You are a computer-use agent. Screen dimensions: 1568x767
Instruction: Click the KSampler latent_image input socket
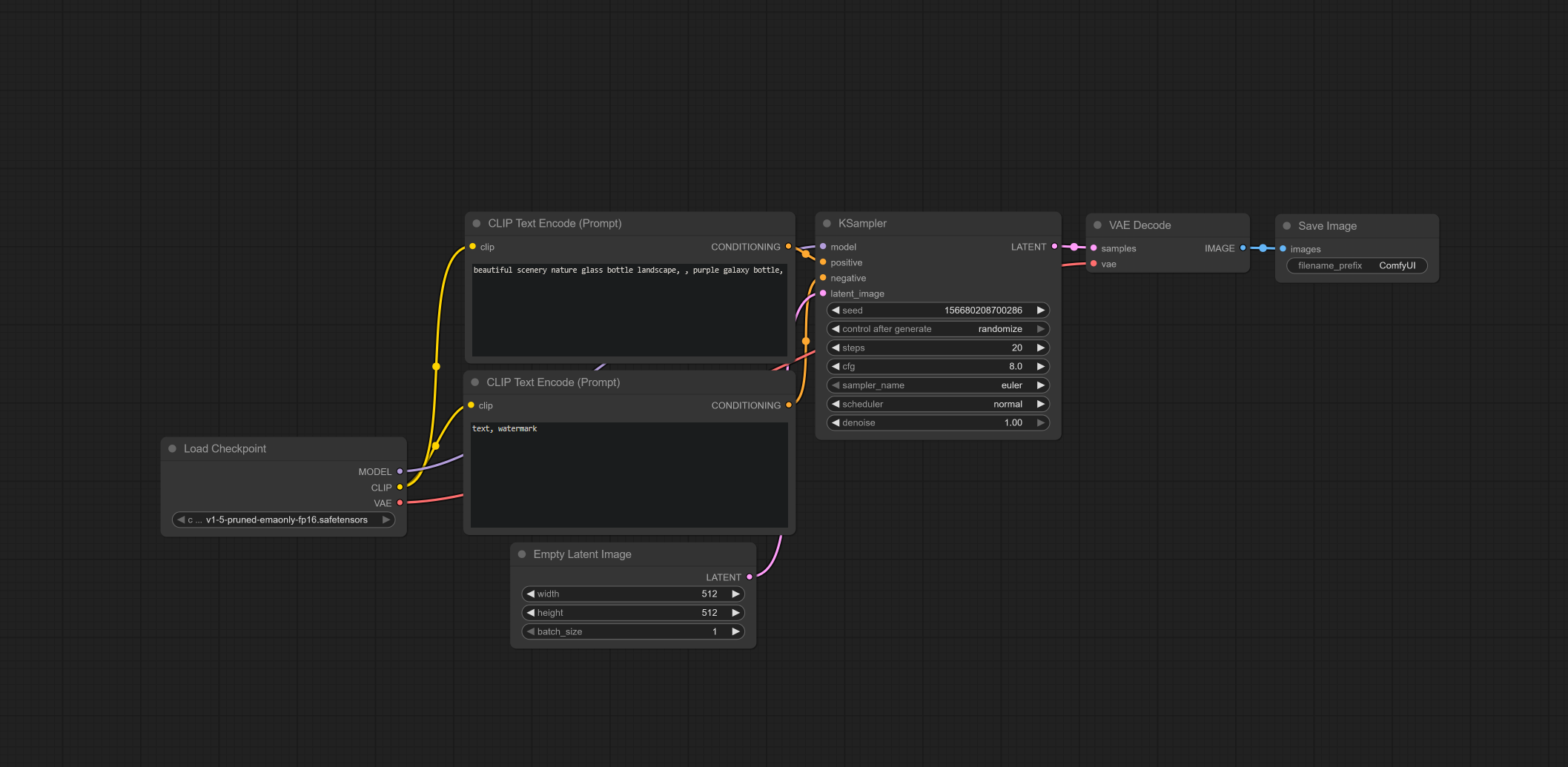(x=823, y=293)
